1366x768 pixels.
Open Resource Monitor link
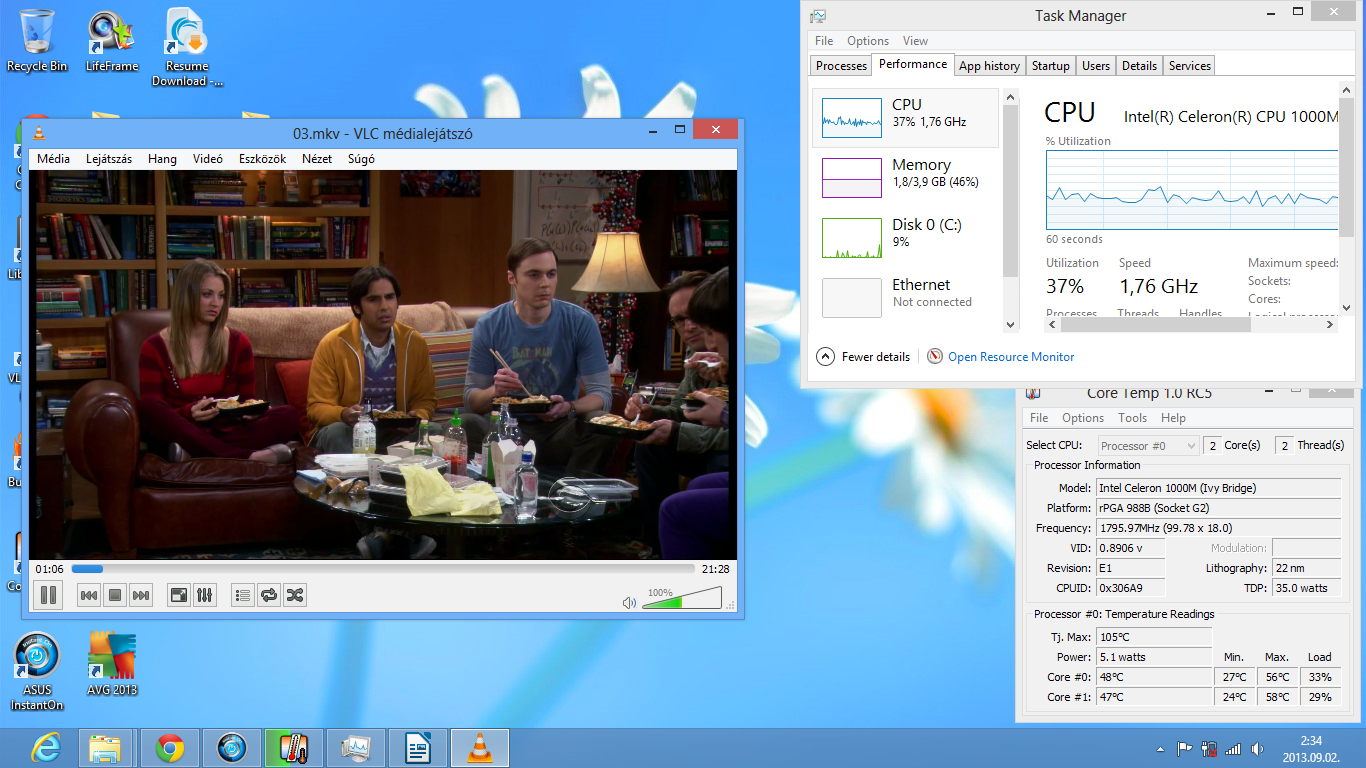[x=1011, y=357]
